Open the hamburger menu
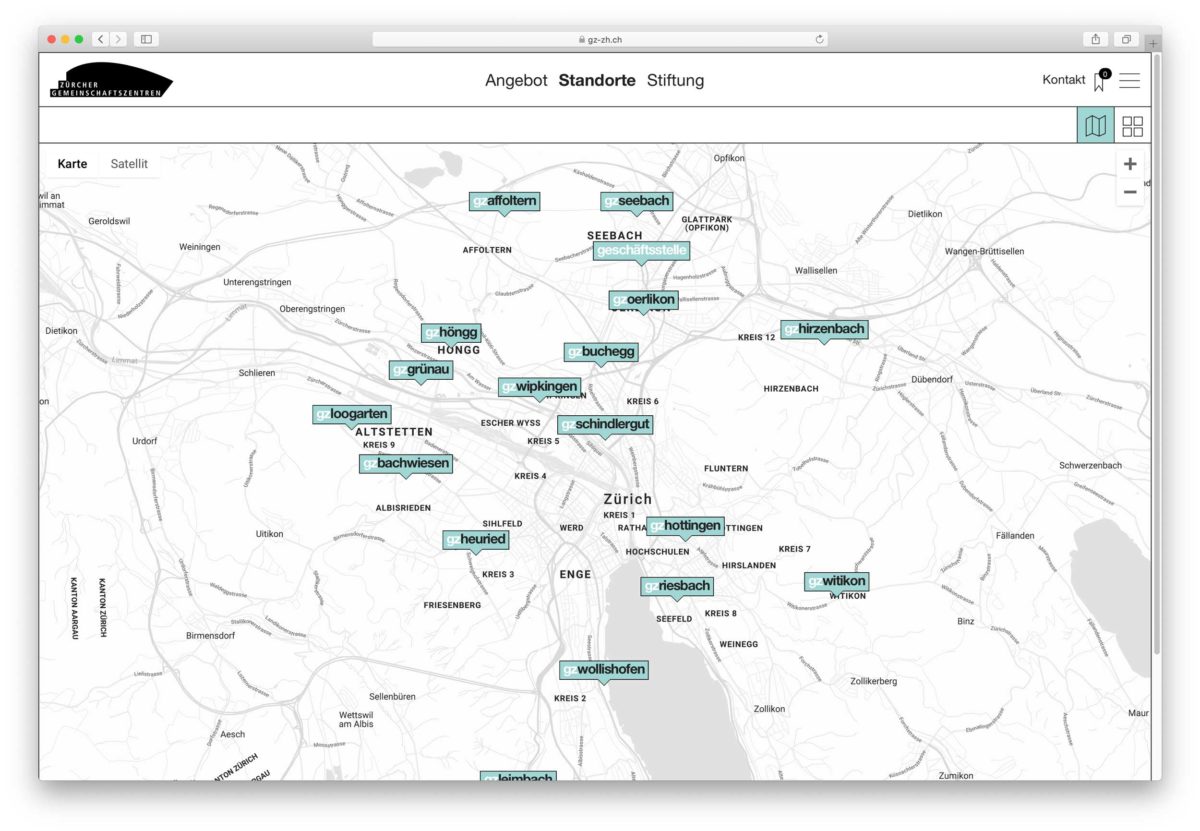Screen dimensions: 1200x831 click(1129, 81)
